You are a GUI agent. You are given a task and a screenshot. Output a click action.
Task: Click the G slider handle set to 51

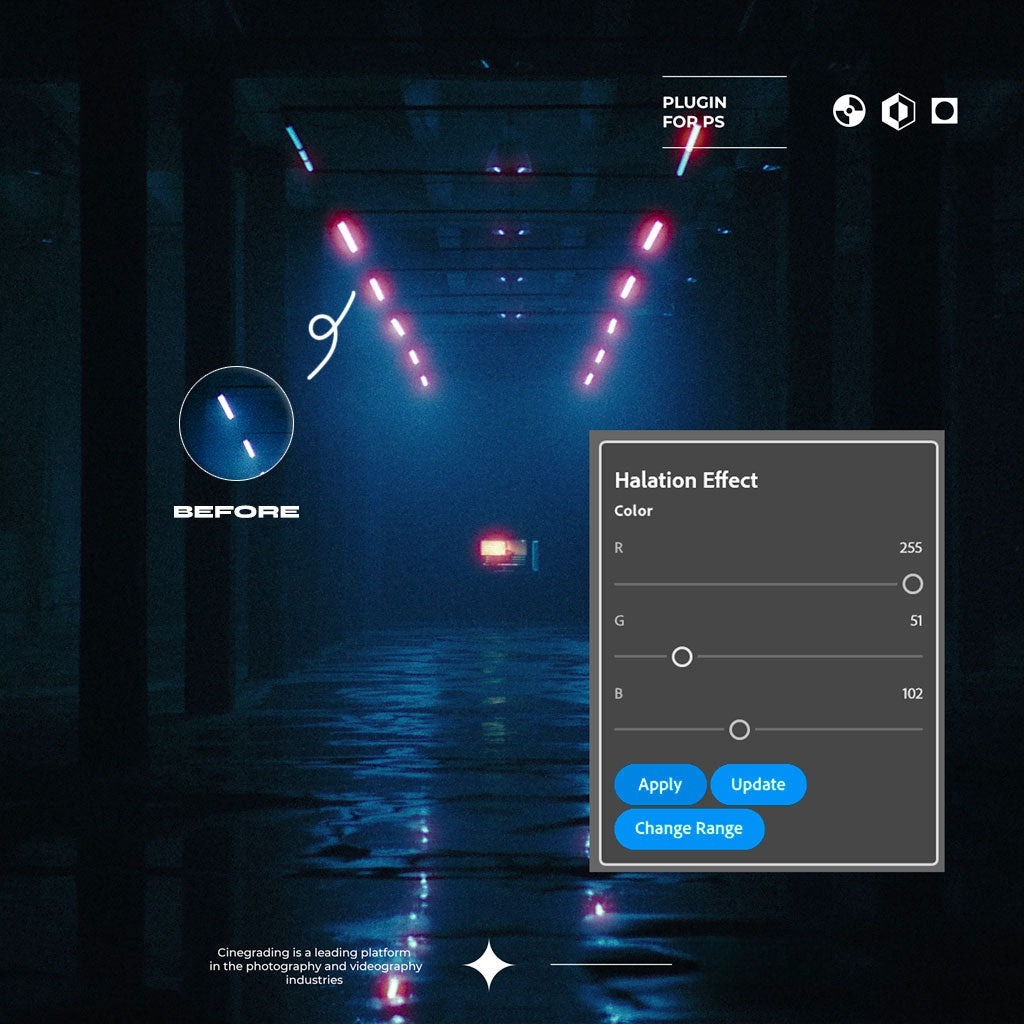pyautogui.click(x=683, y=657)
